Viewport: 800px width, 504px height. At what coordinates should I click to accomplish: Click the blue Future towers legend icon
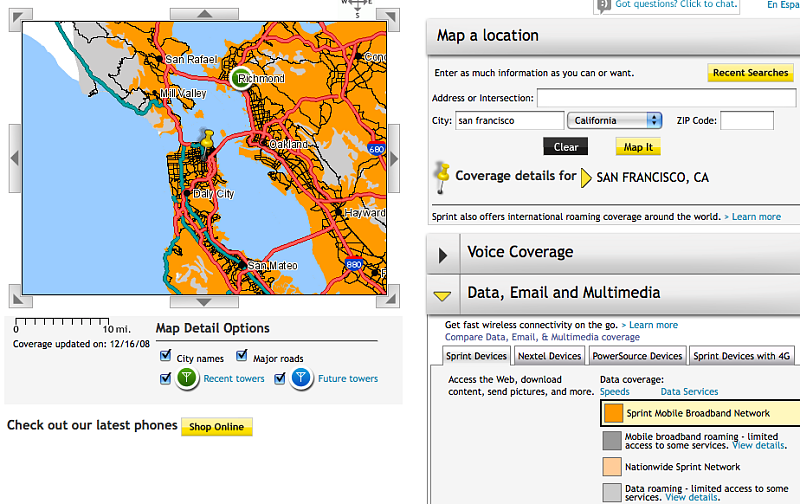click(301, 379)
